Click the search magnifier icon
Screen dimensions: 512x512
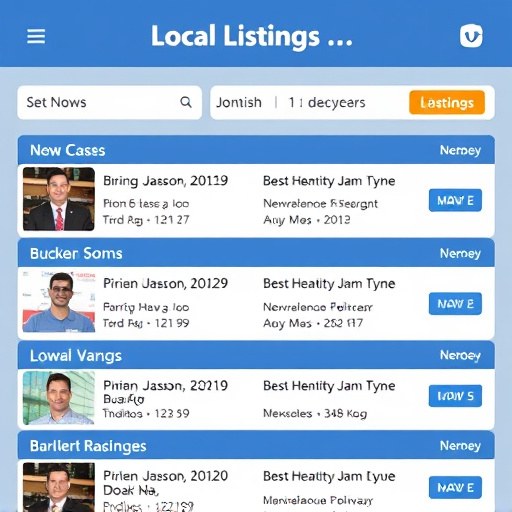[186, 102]
